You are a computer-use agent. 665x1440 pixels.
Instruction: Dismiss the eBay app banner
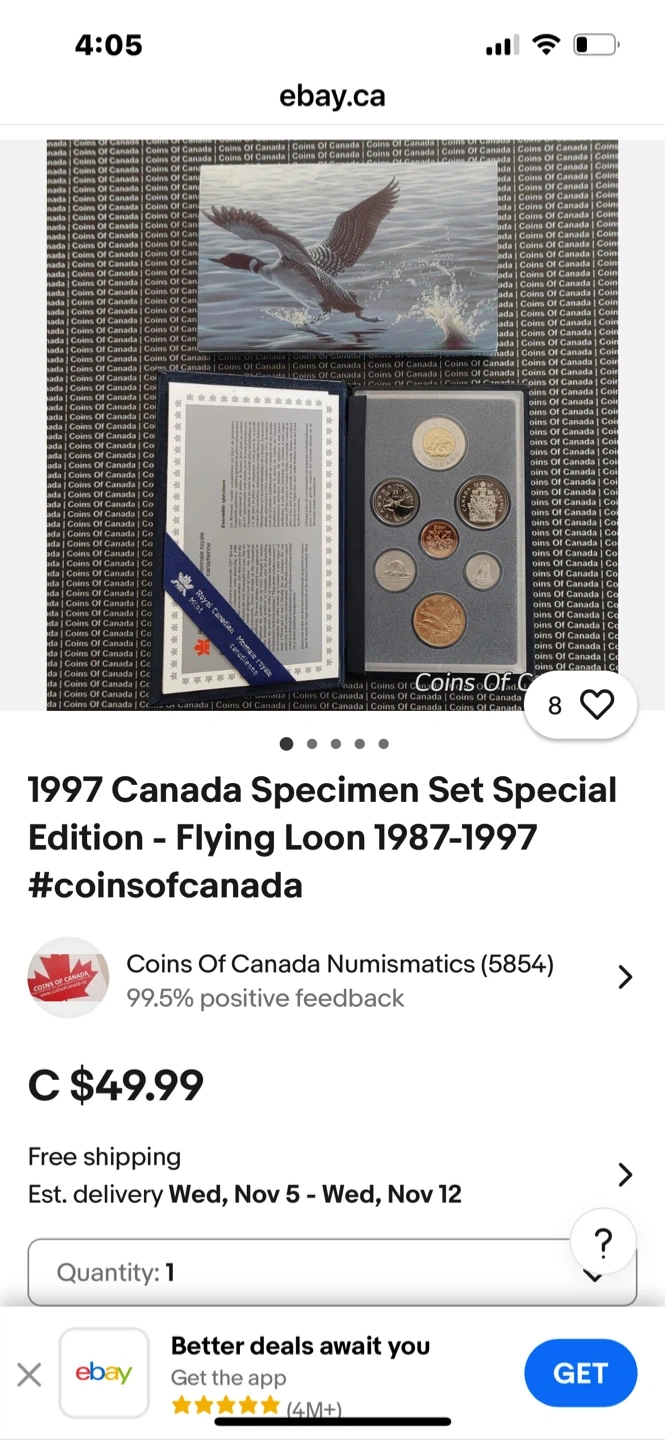pyautogui.click(x=29, y=1374)
